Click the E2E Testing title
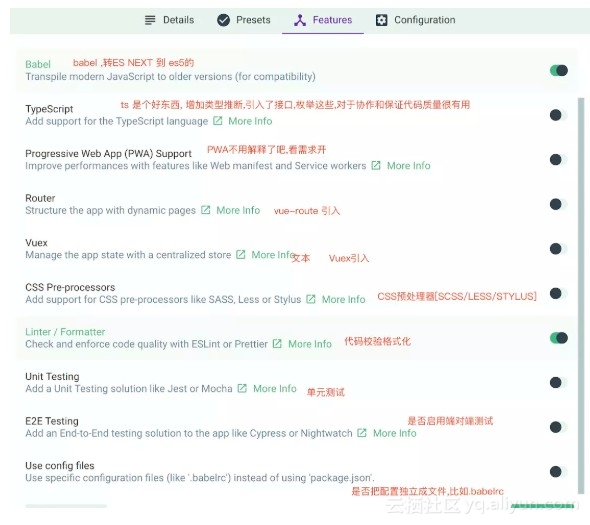Screen dimensions: 590x525 click(52, 421)
